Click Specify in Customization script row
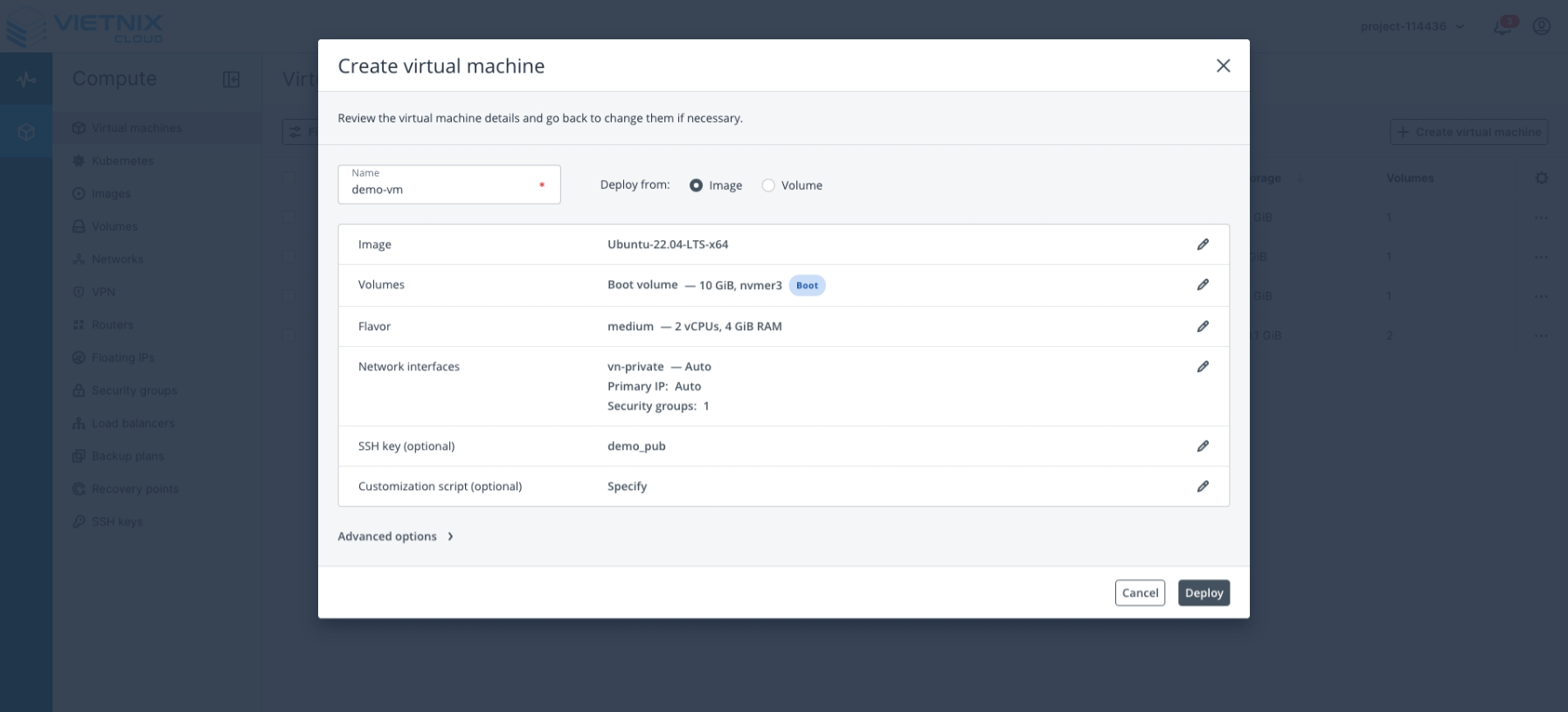Image resolution: width=1568 pixels, height=712 pixels. pos(627,487)
